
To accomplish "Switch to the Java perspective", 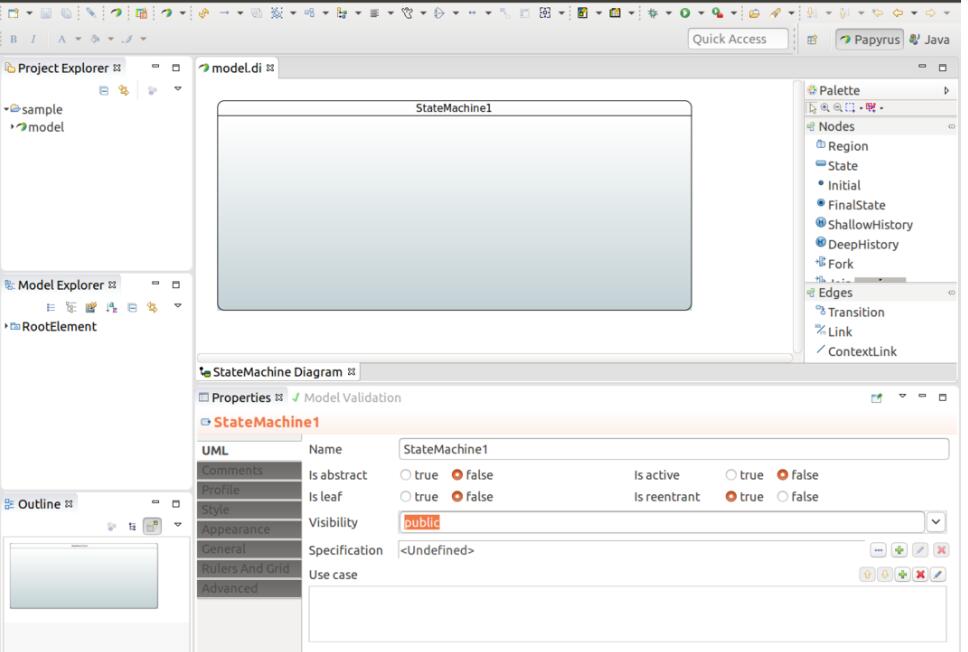I will pos(929,39).
